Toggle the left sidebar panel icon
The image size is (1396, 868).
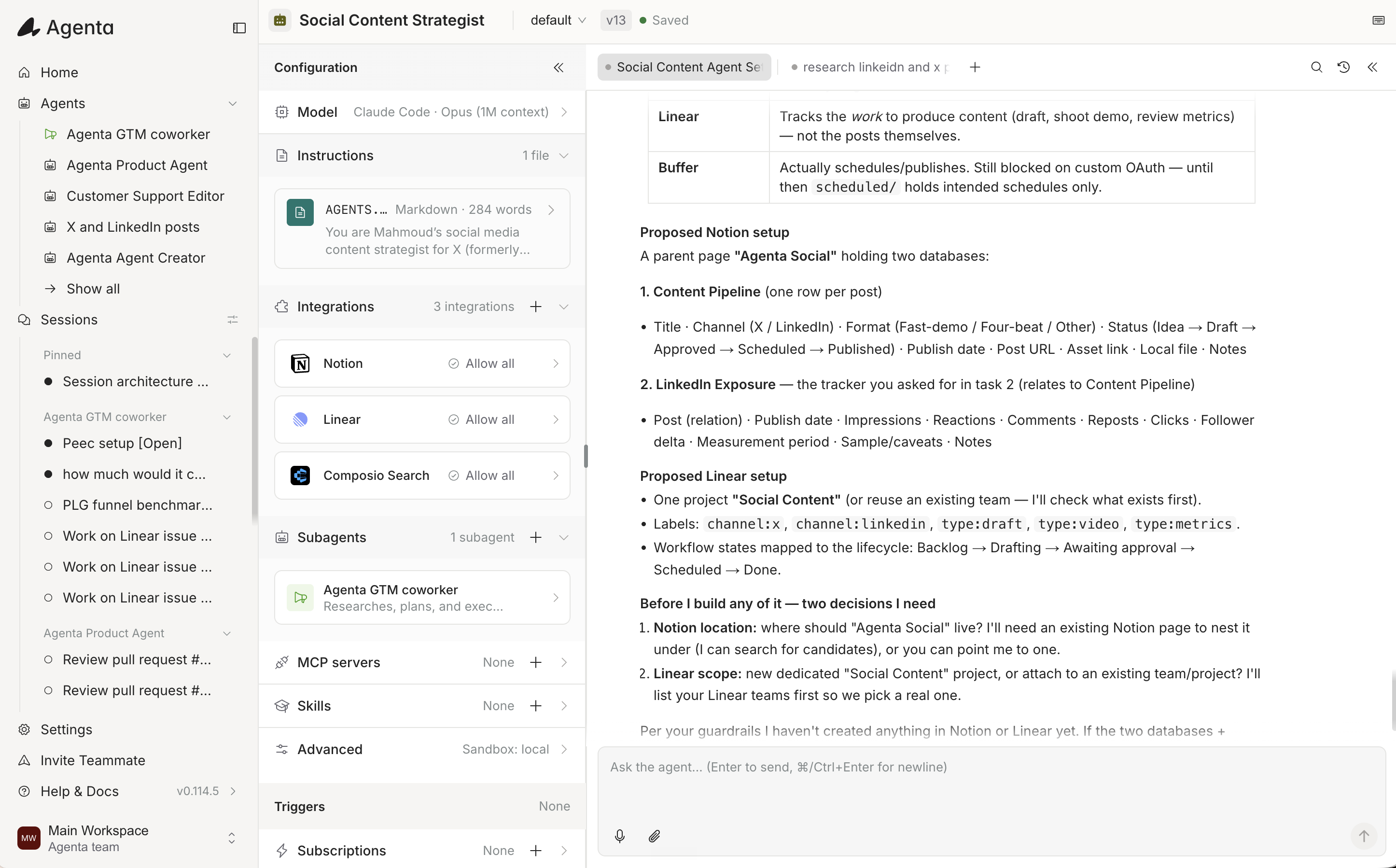(239, 28)
